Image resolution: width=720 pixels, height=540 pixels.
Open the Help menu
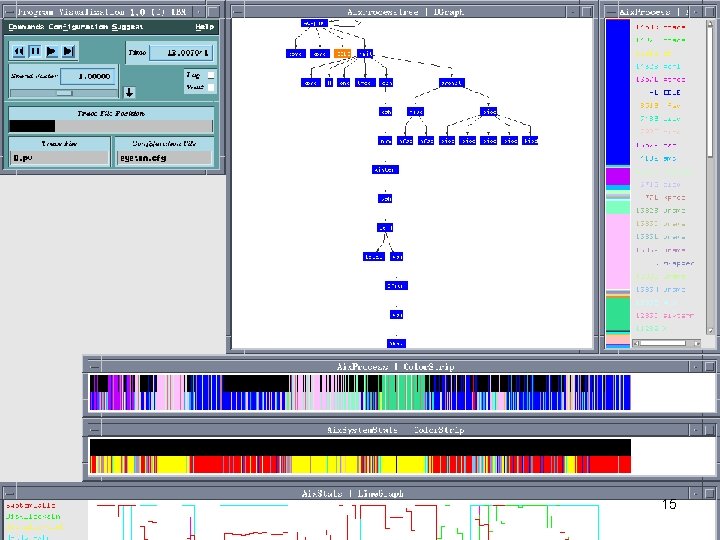204,27
